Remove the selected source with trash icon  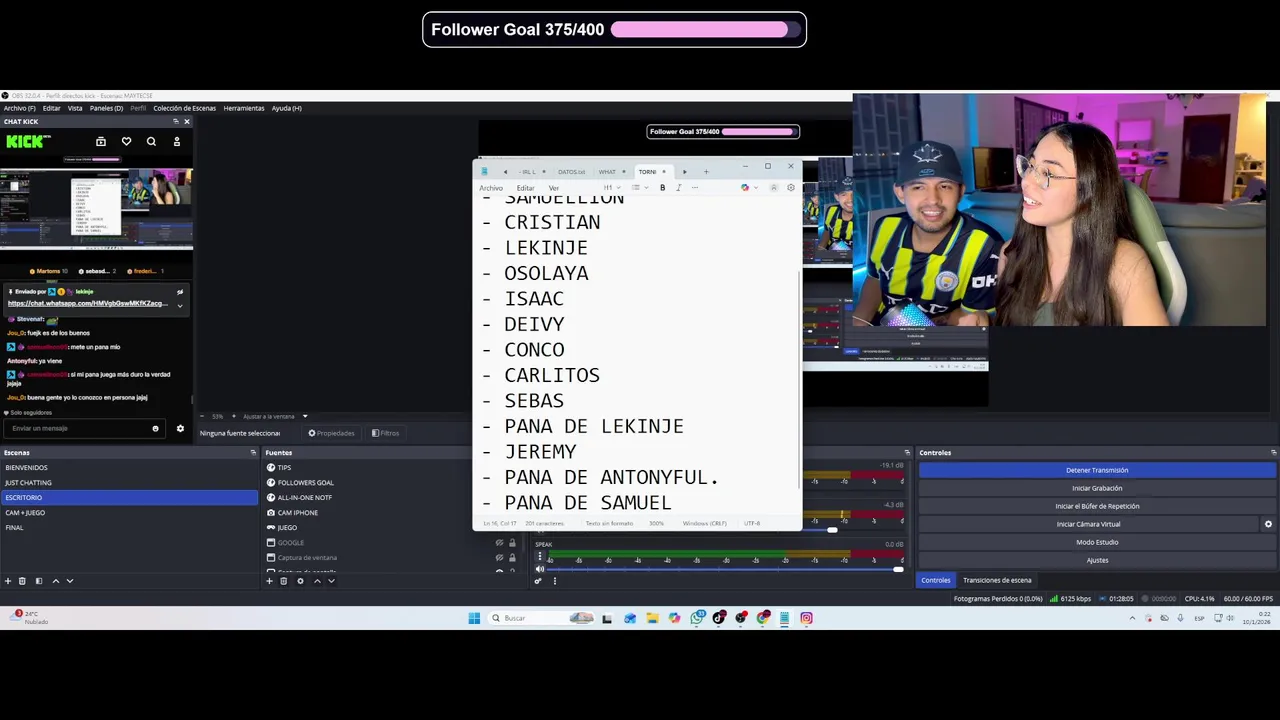point(283,581)
